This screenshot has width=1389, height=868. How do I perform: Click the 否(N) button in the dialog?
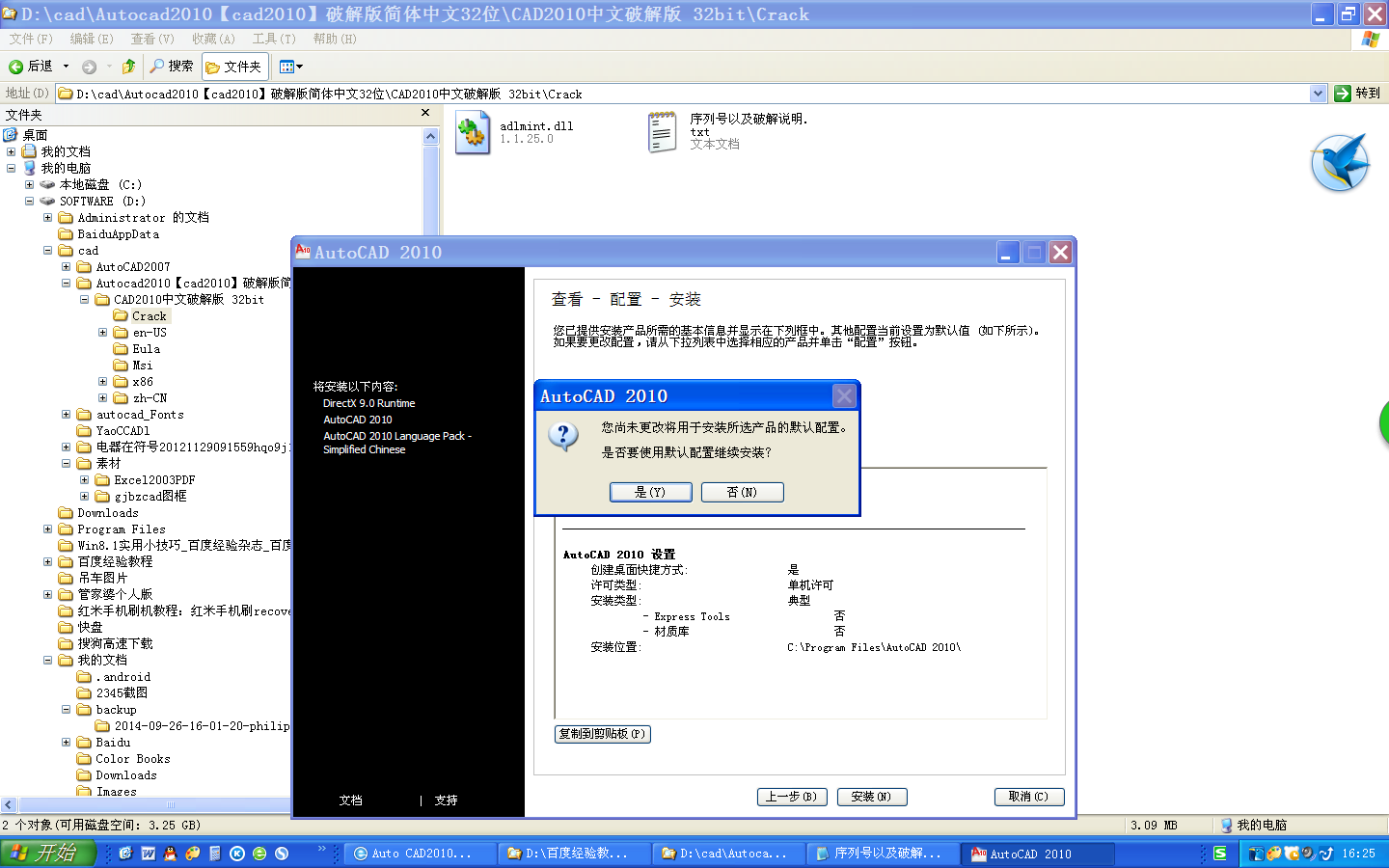742,492
